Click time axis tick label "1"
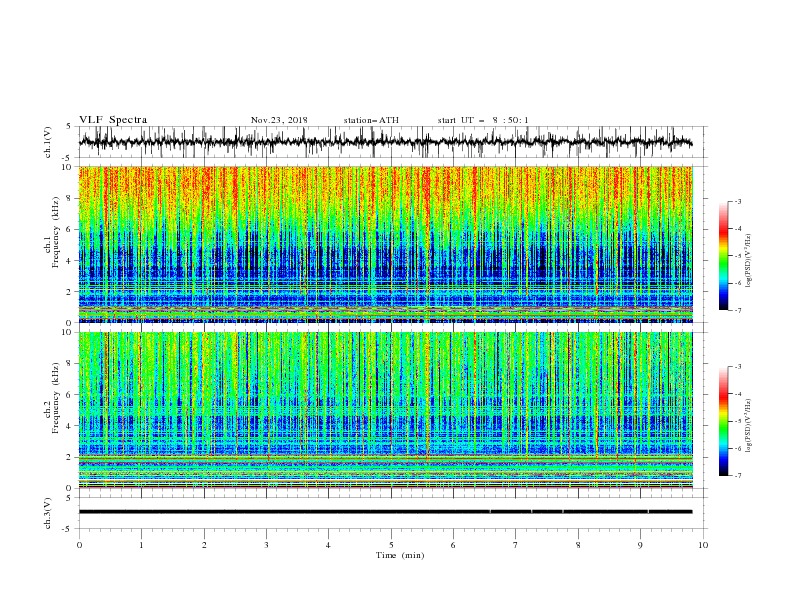Viewport: 792px width, 612px height. (x=141, y=545)
